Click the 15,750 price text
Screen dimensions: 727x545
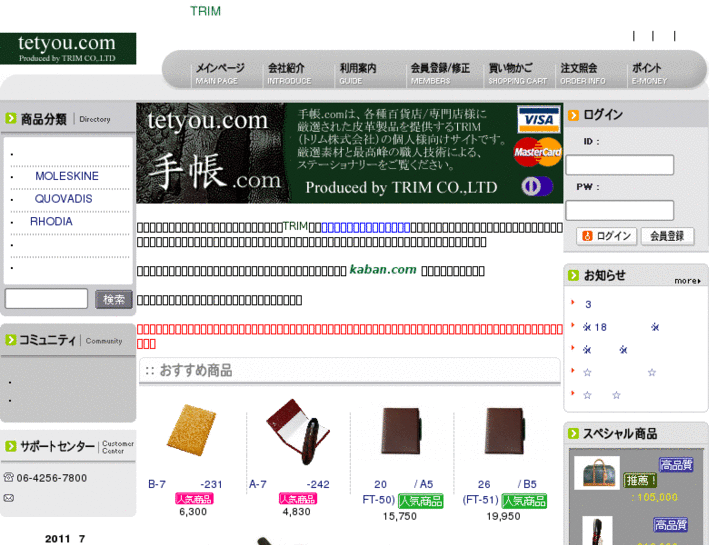(400, 516)
